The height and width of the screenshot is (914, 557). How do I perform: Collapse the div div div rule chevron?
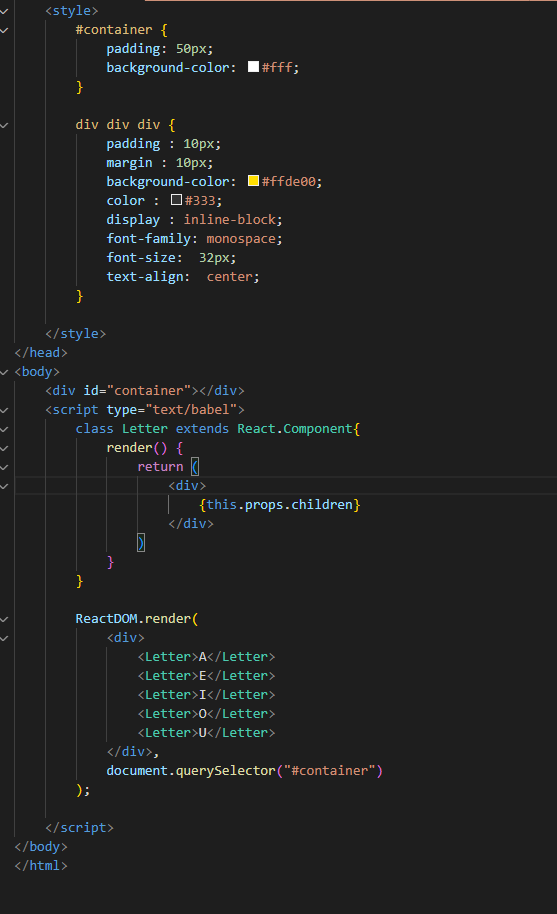pyautogui.click(x=4, y=125)
